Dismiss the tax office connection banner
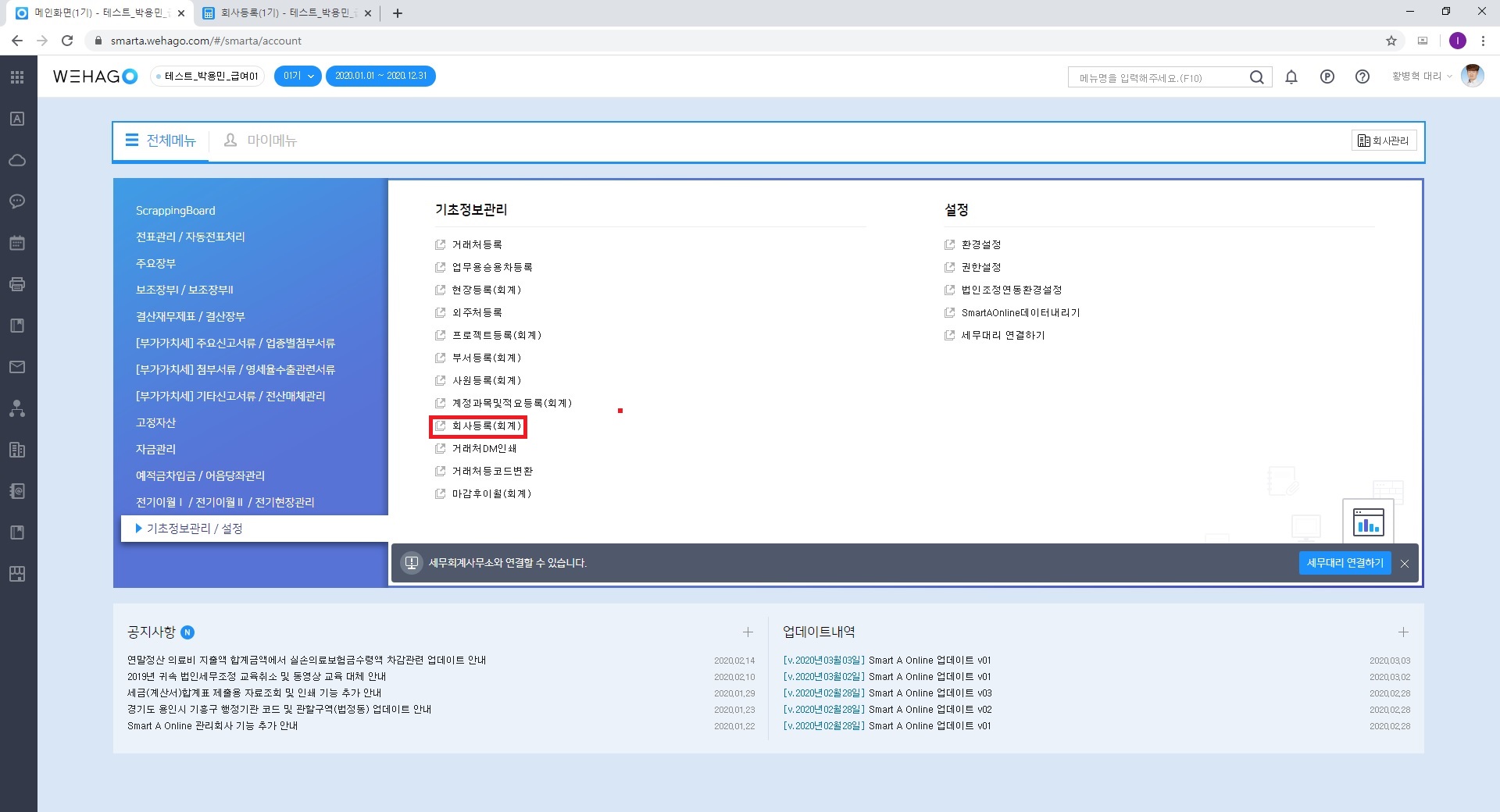1500x812 pixels. tap(1405, 564)
